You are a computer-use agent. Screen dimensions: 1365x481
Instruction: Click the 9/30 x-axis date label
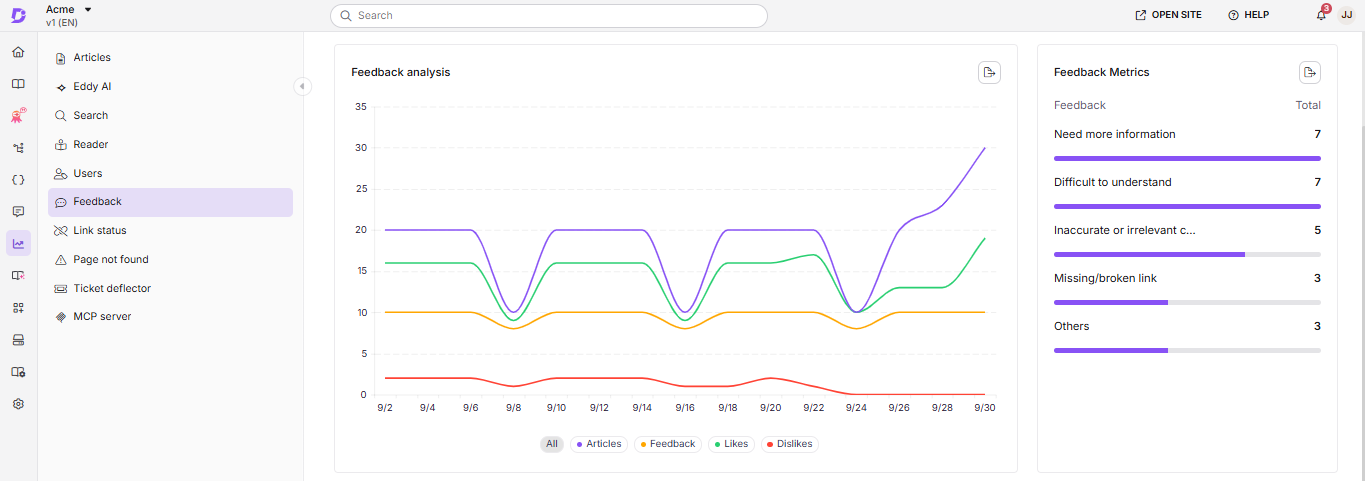[x=985, y=408]
